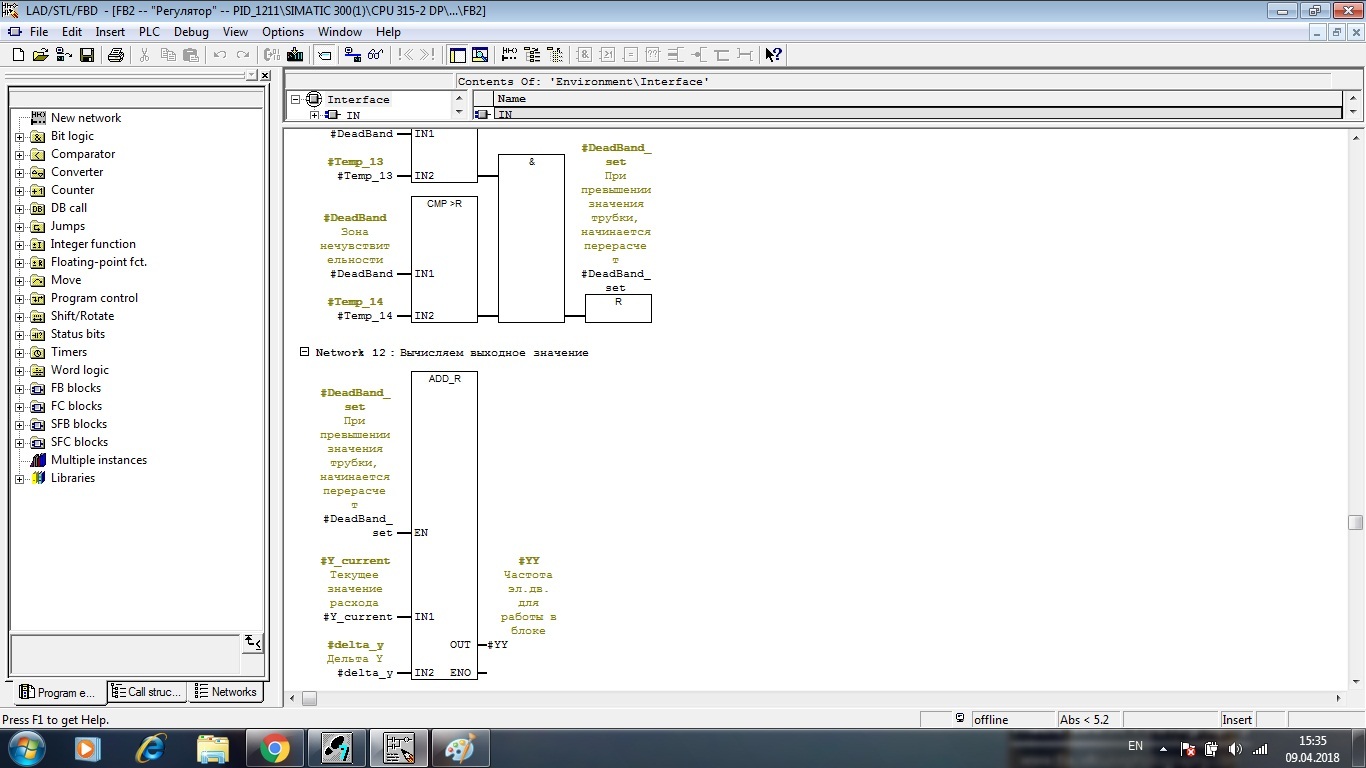Open the File menu
Screen dimensions: 1366x768
39,32
